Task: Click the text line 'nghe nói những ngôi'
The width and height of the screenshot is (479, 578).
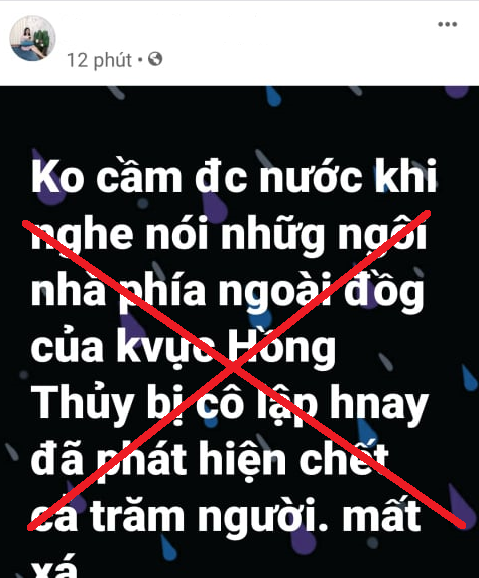Action: click(229, 235)
